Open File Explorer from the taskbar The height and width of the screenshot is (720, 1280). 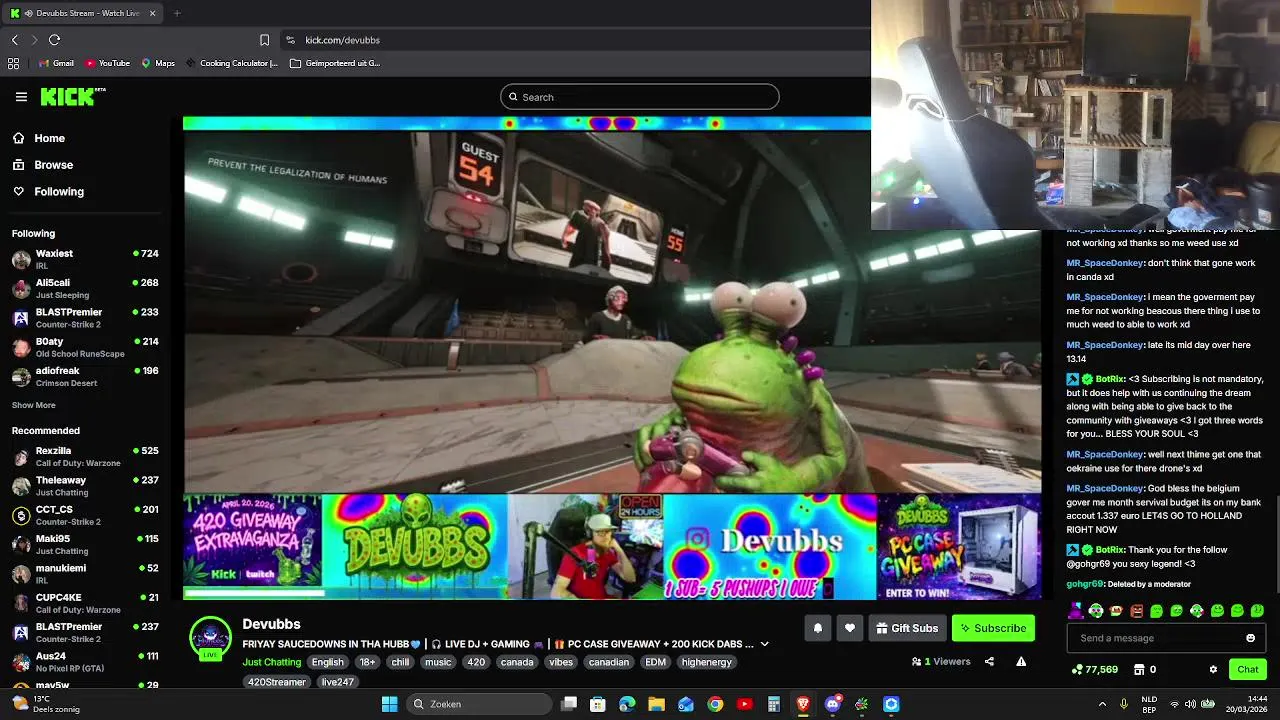(x=656, y=704)
